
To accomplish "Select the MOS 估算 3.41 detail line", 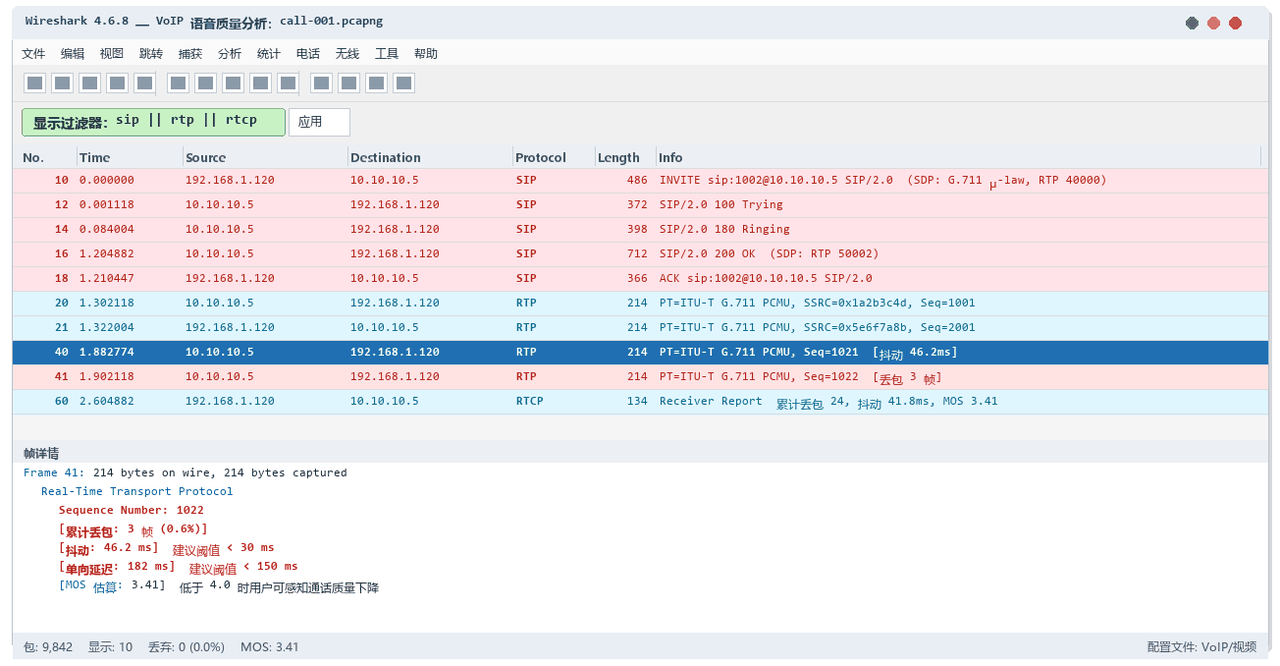I will pyautogui.click(x=219, y=586).
